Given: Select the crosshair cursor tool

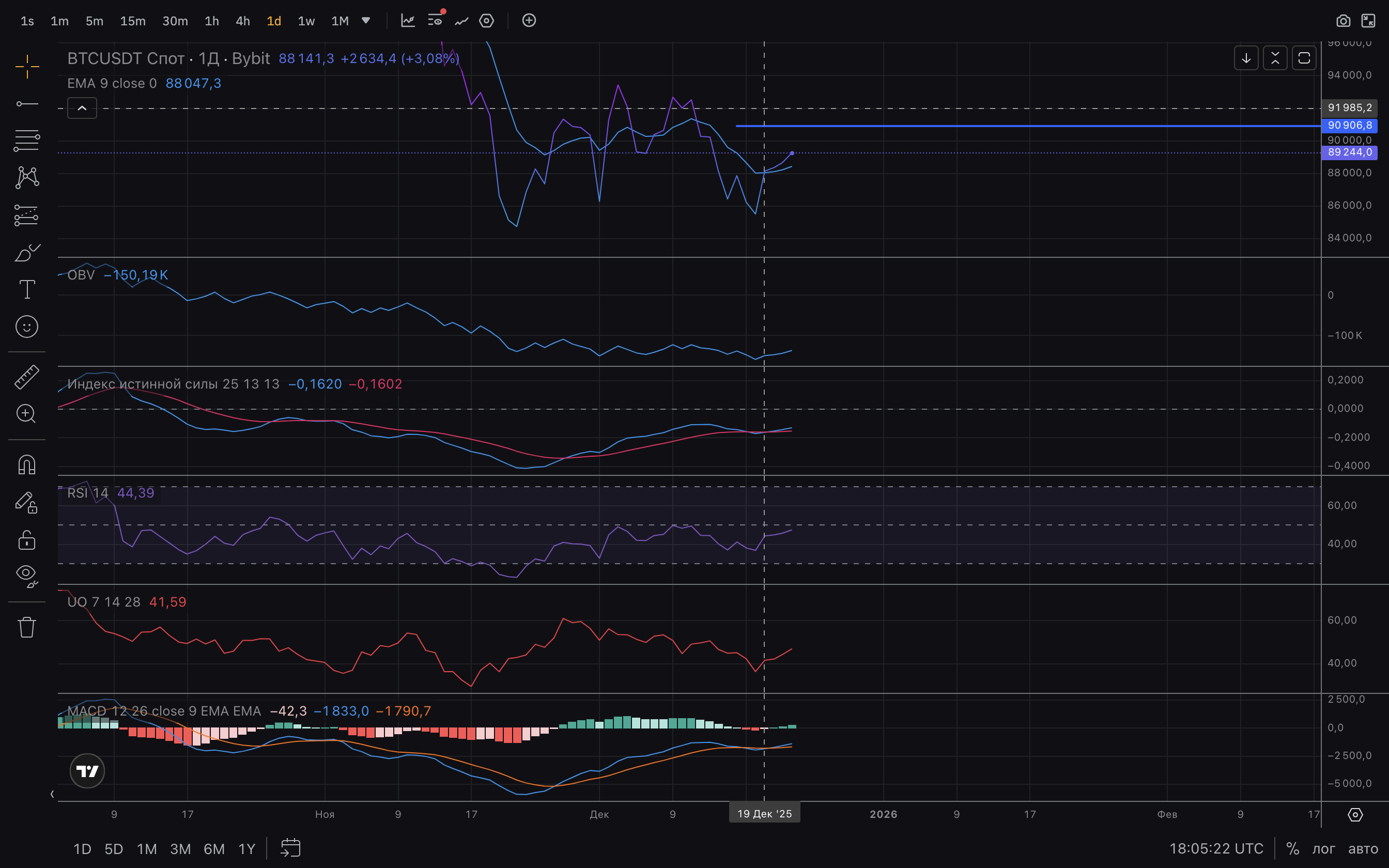Looking at the screenshot, I should [27, 67].
